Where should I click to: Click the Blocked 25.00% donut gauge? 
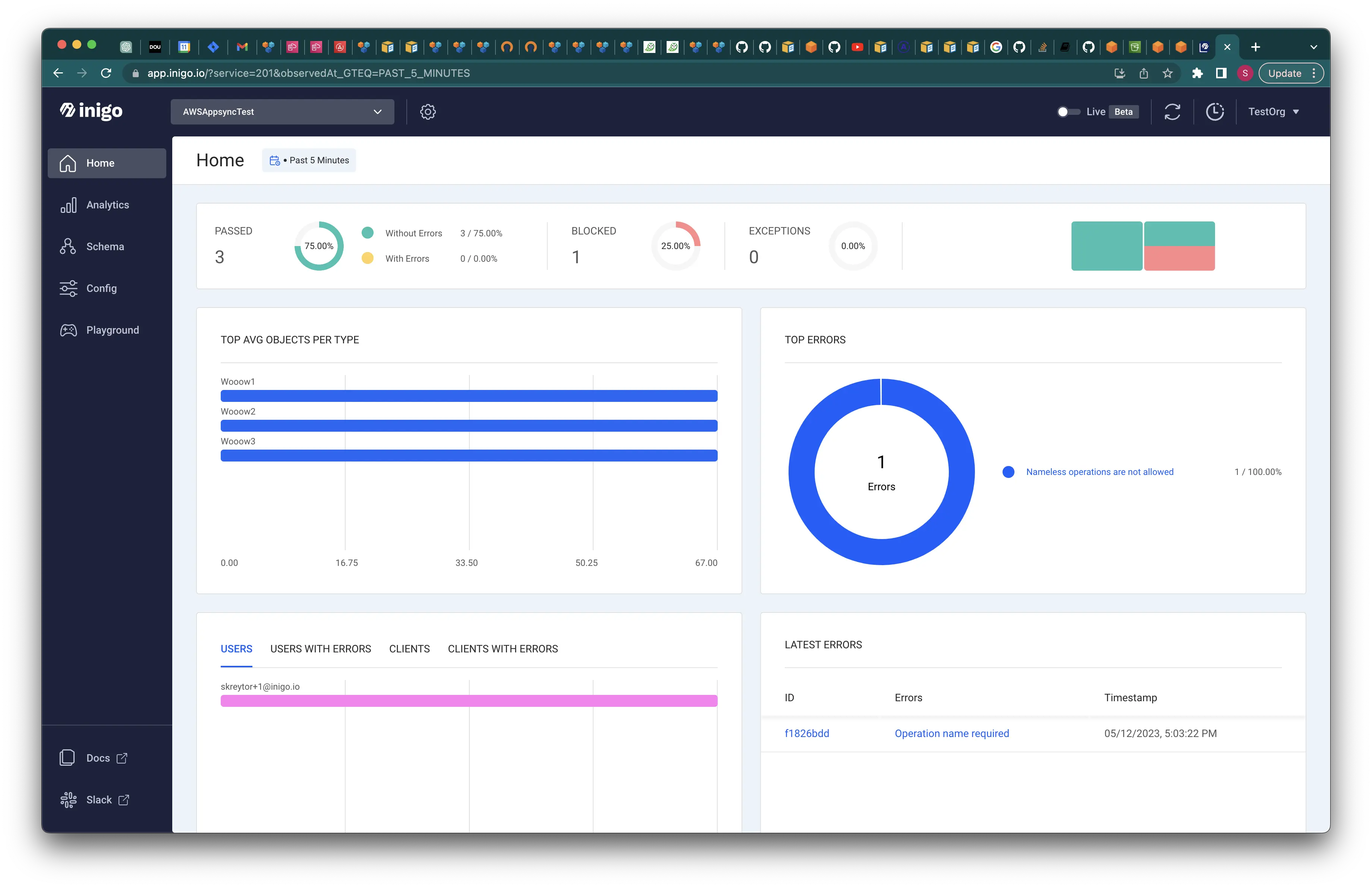[676, 246]
